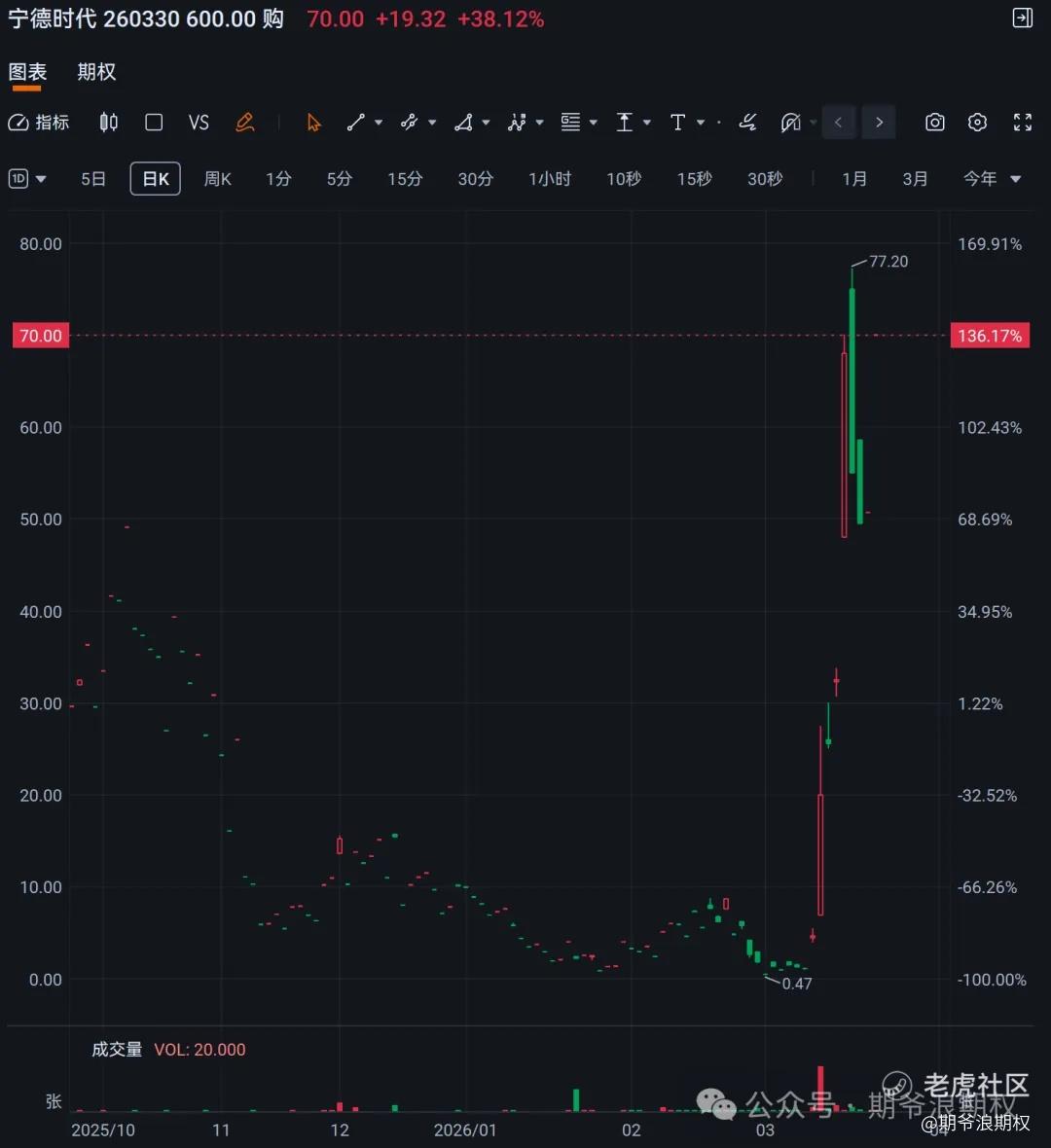Click the next arrow button

(879, 123)
